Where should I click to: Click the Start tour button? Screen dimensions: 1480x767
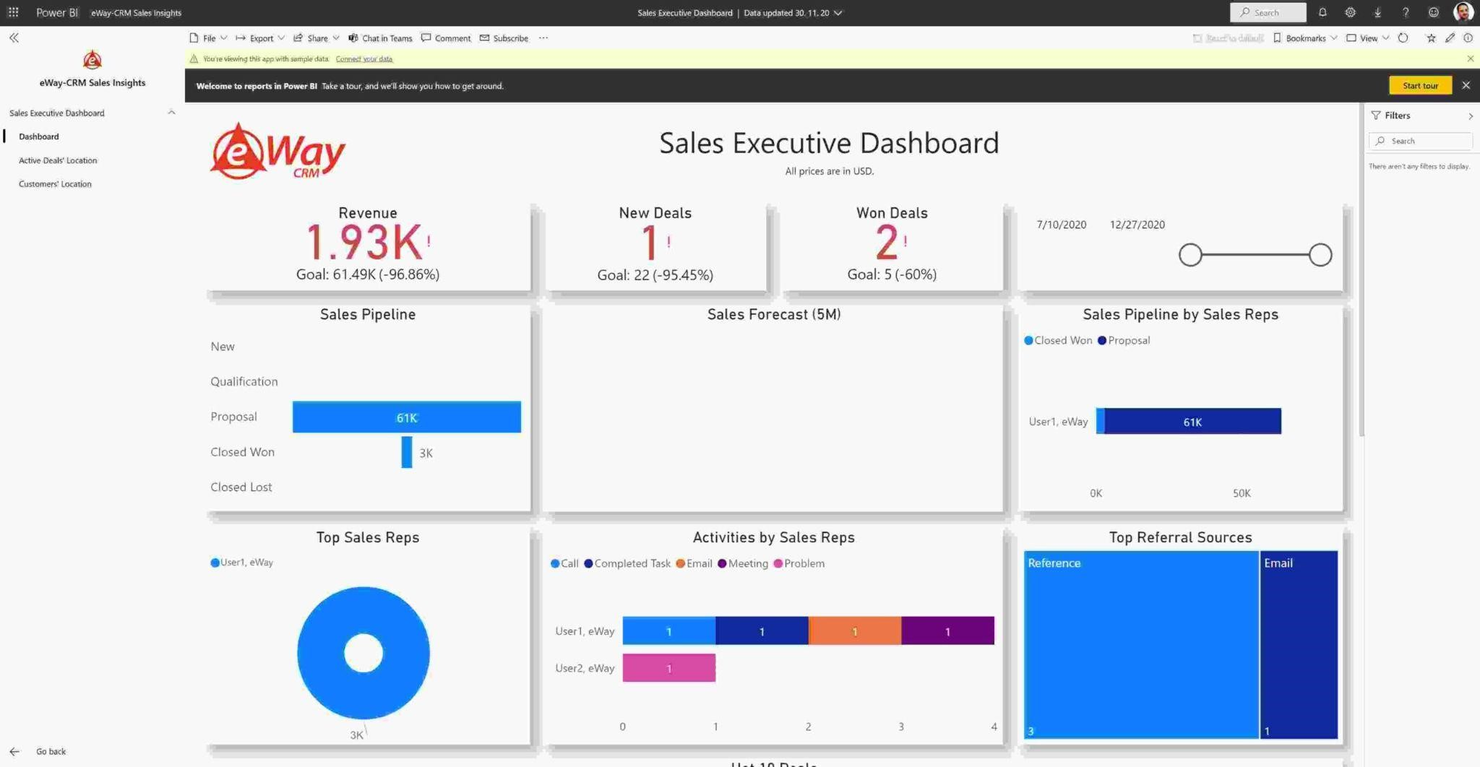[x=1419, y=85]
